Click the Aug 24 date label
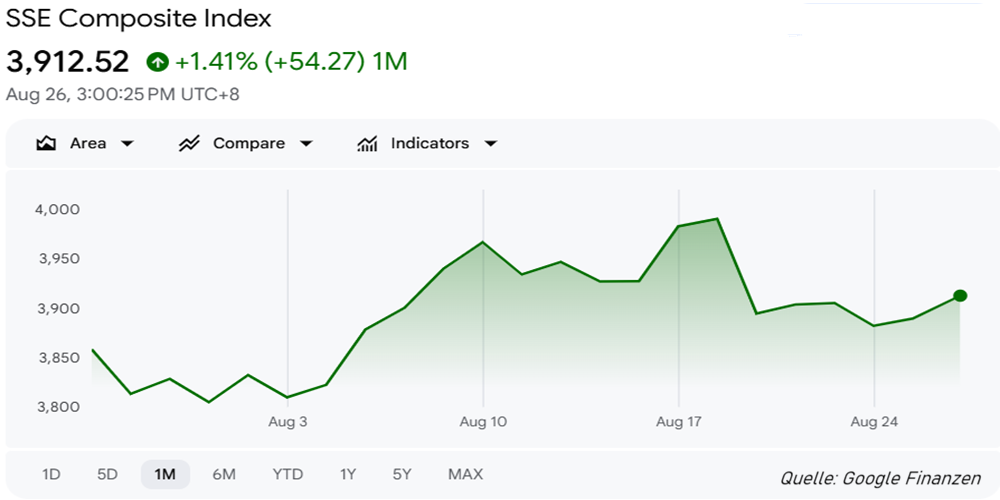 pyautogui.click(x=874, y=422)
